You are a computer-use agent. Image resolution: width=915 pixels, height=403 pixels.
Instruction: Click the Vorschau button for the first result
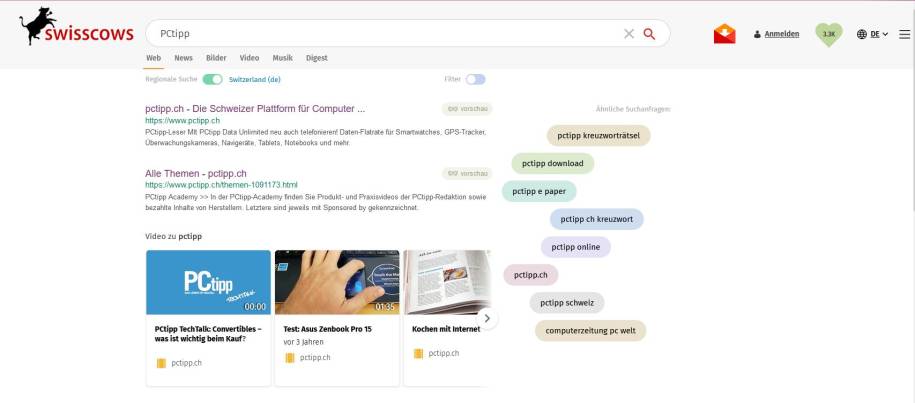467,109
